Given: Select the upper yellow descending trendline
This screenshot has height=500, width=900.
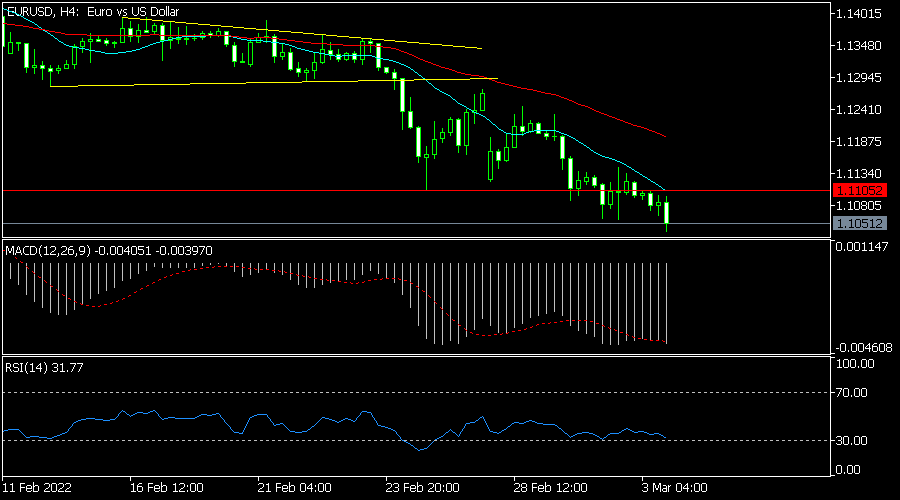Looking at the screenshot, I should (302, 33).
